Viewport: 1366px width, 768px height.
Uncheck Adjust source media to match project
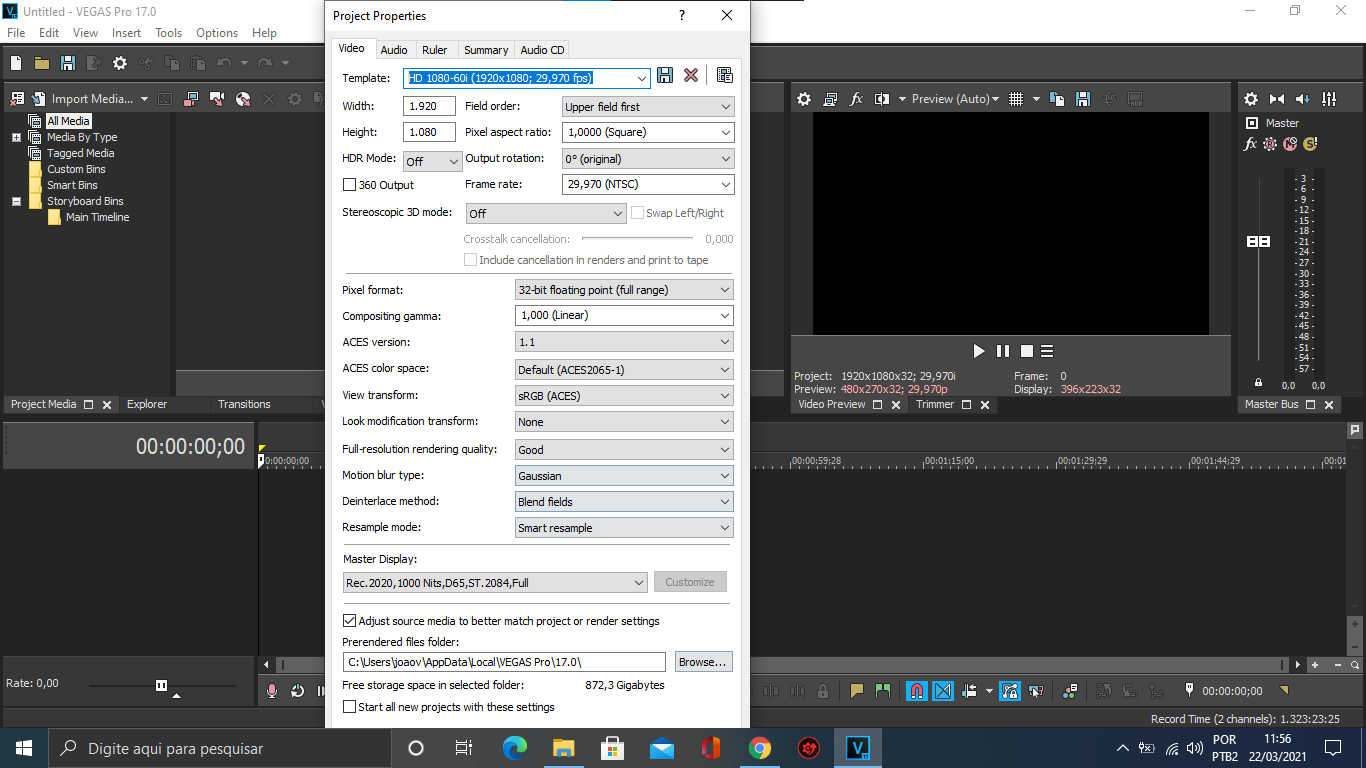pos(349,621)
